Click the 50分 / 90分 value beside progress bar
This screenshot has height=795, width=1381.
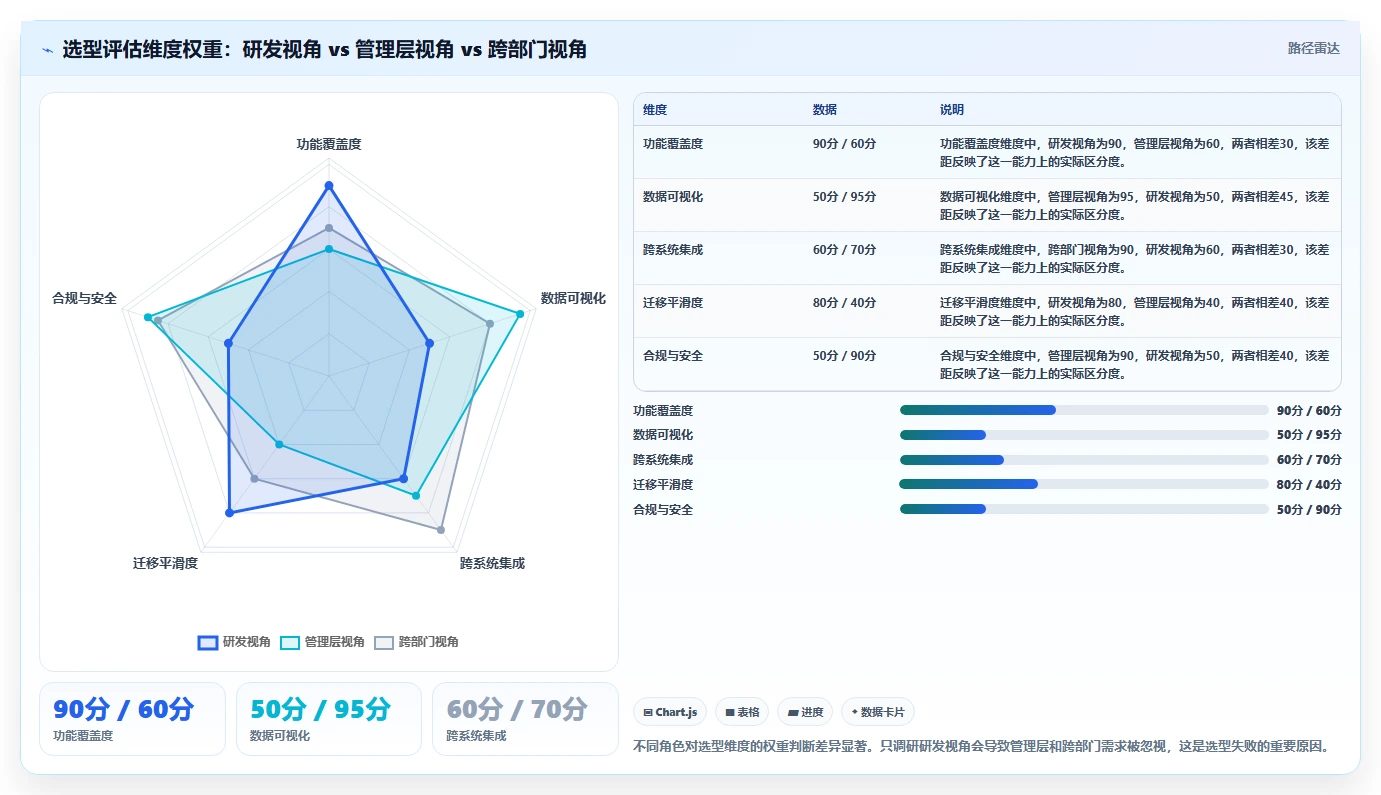(x=1309, y=510)
